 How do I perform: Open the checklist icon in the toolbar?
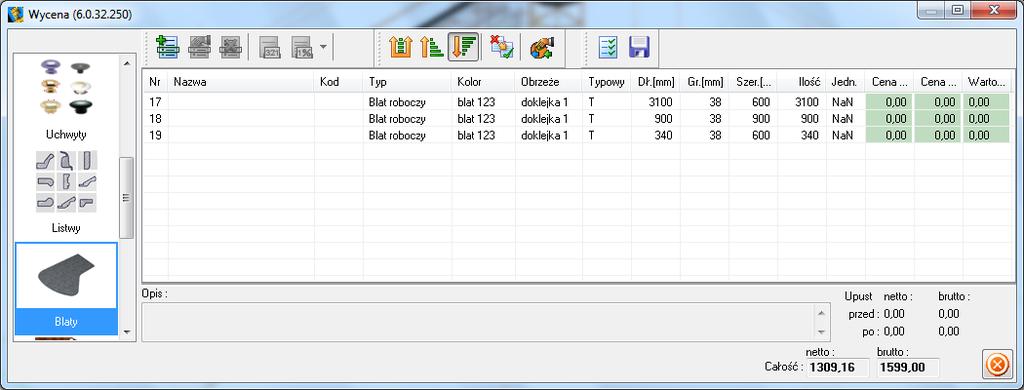(x=608, y=48)
